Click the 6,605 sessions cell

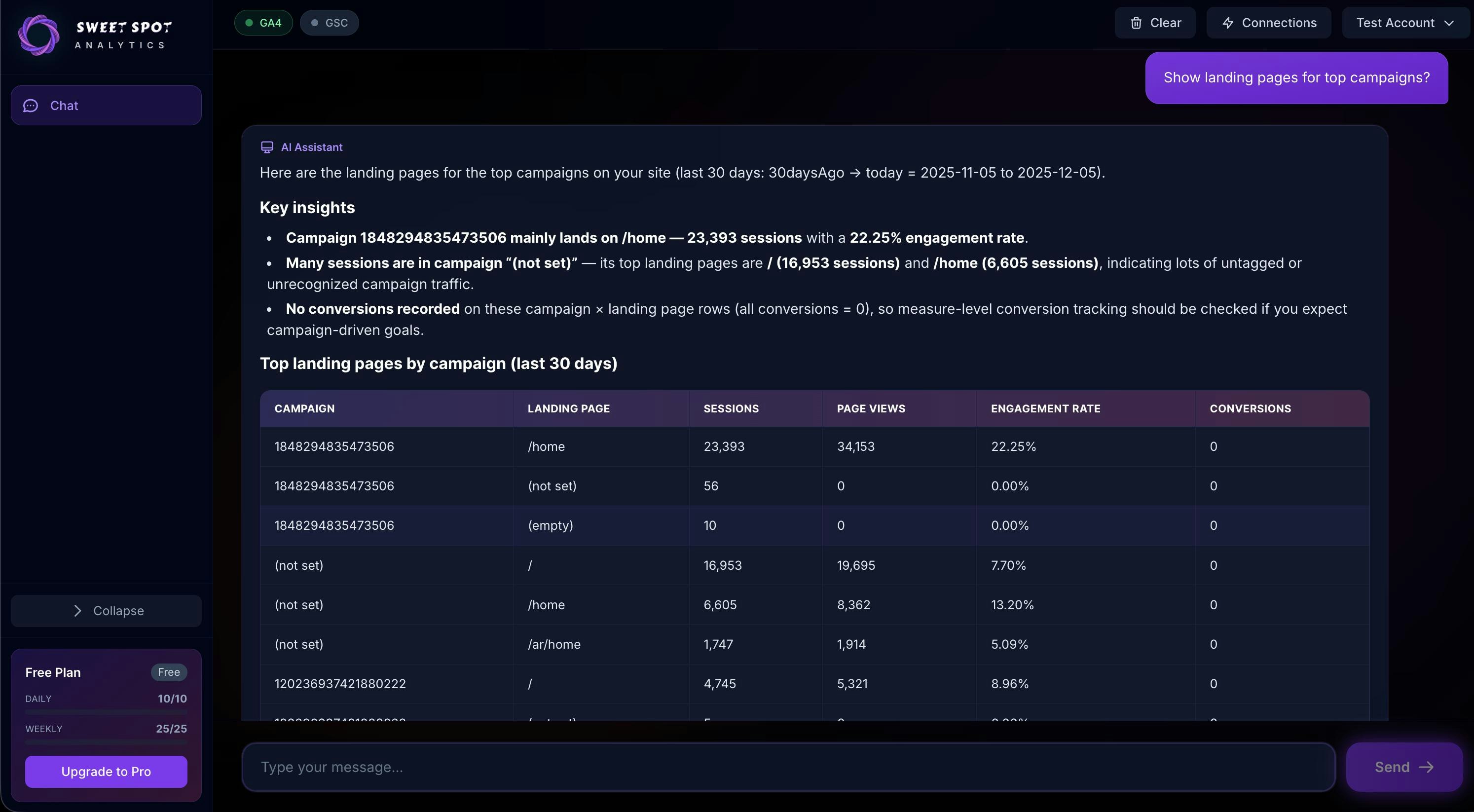[x=755, y=605]
